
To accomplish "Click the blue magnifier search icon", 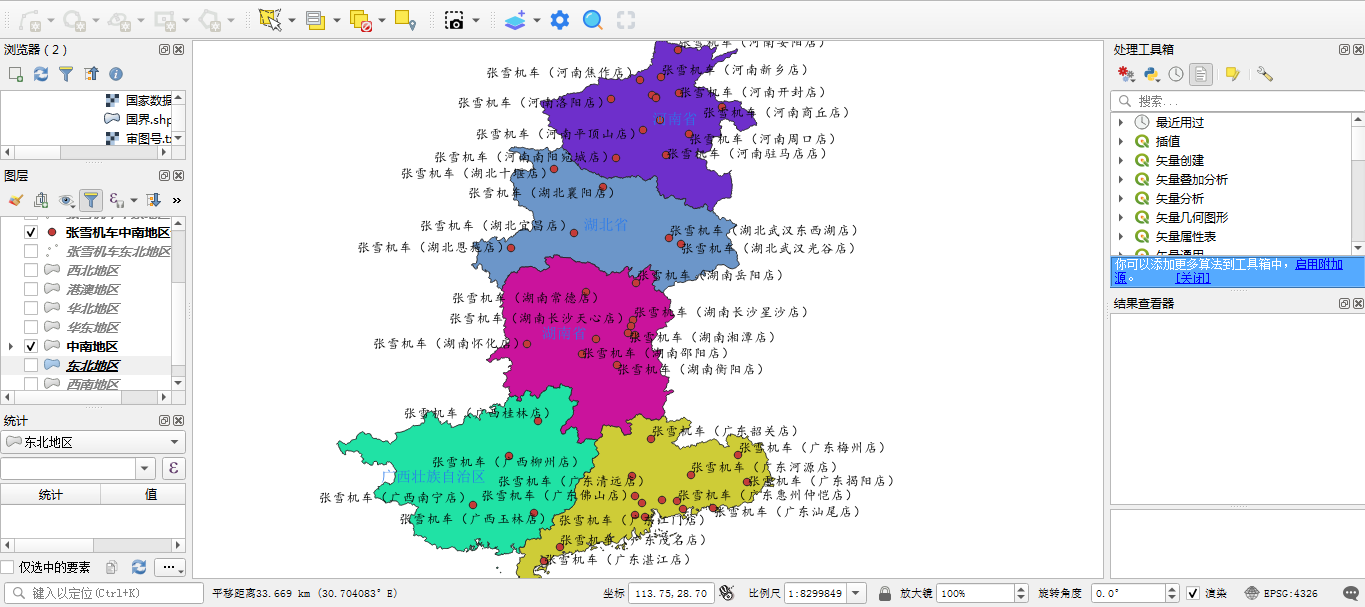I will click(593, 19).
